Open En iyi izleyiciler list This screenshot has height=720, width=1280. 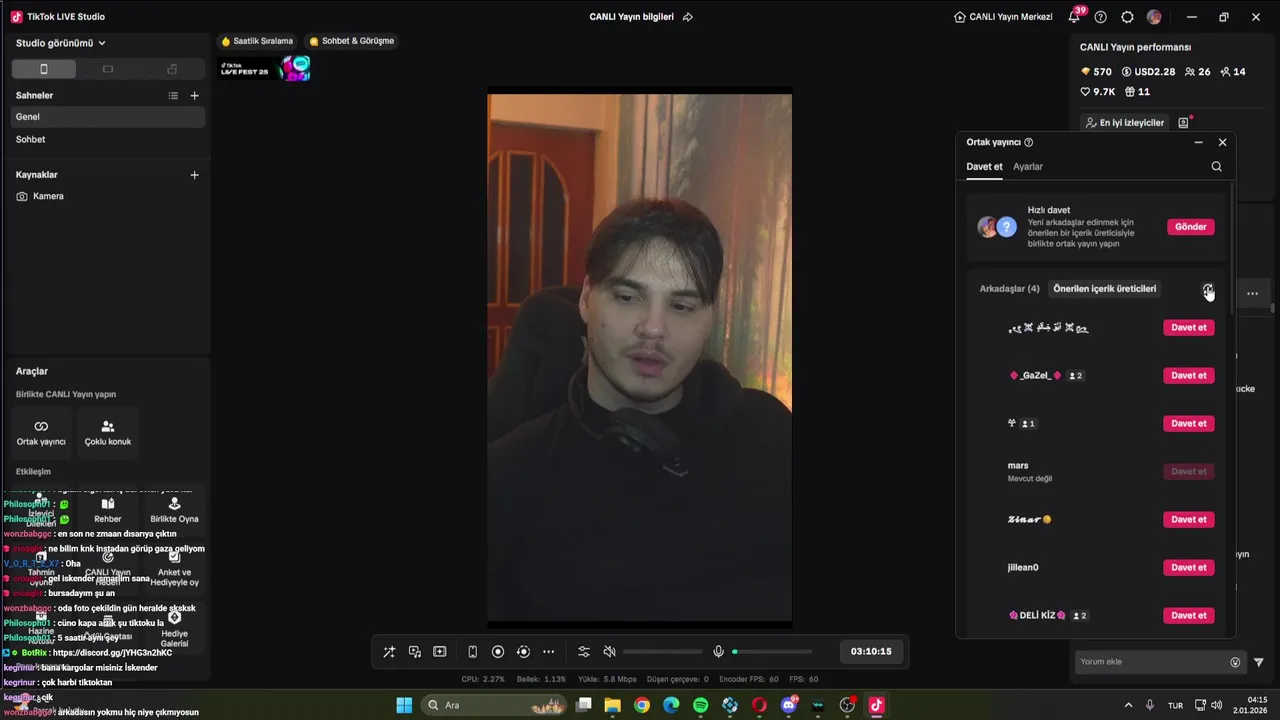[x=1125, y=123]
